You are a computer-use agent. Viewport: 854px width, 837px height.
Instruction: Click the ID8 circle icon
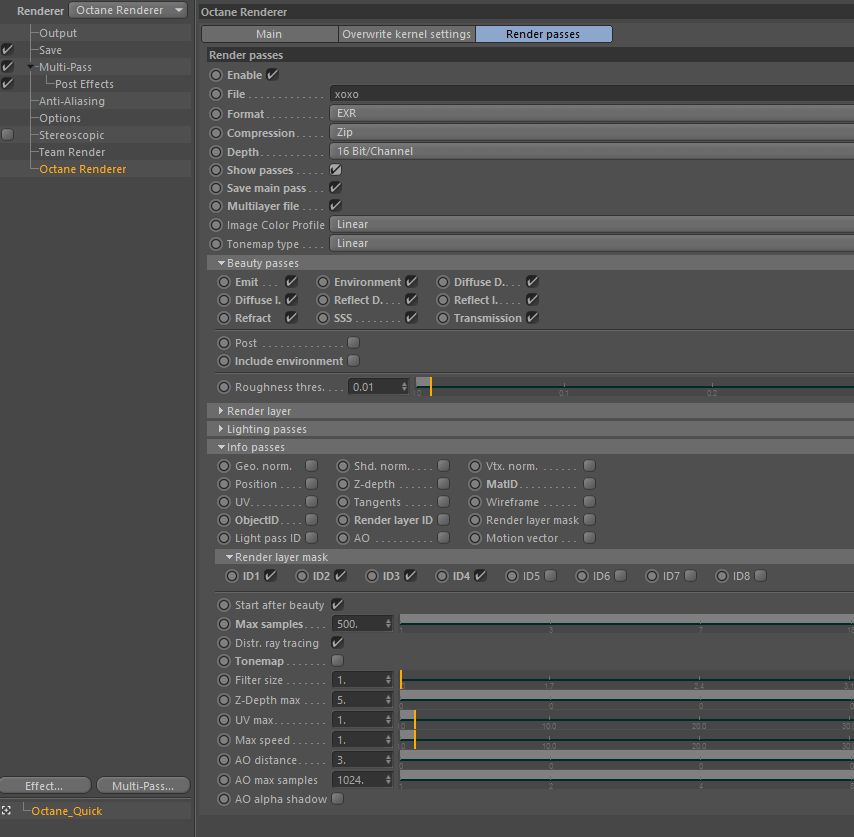pos(722,576)
